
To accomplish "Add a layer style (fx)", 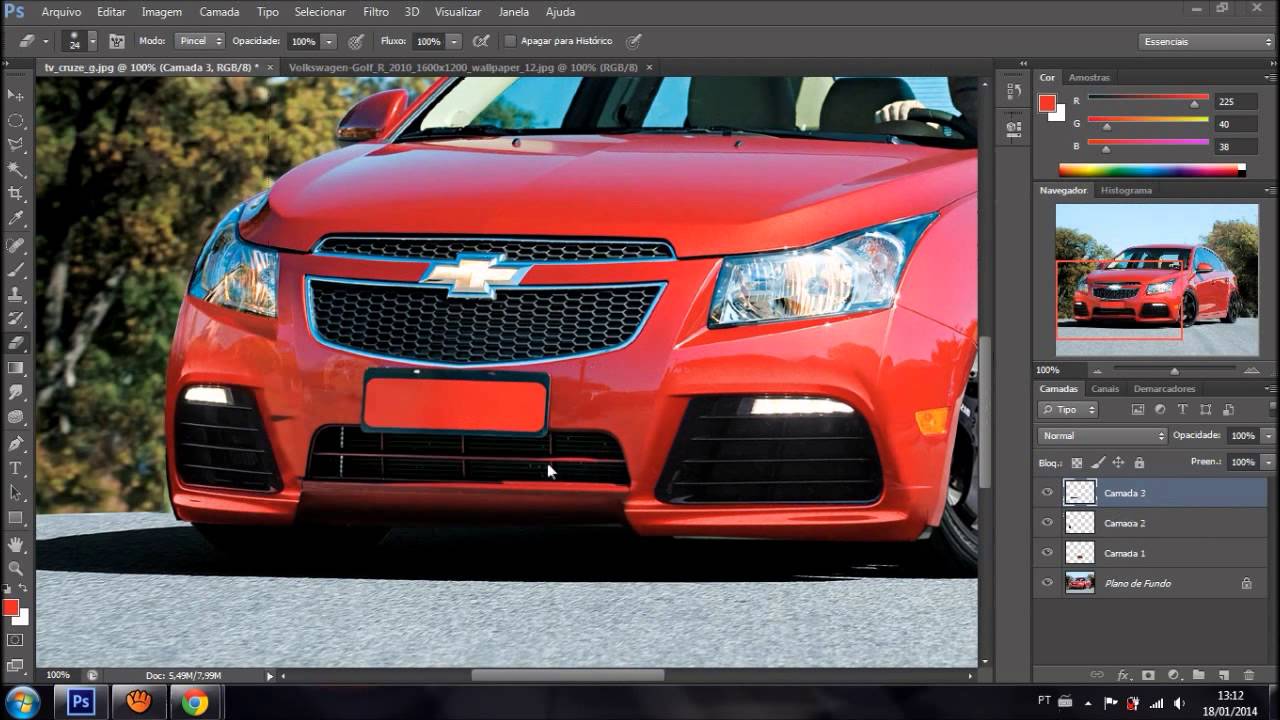I will coord(1123,676).
